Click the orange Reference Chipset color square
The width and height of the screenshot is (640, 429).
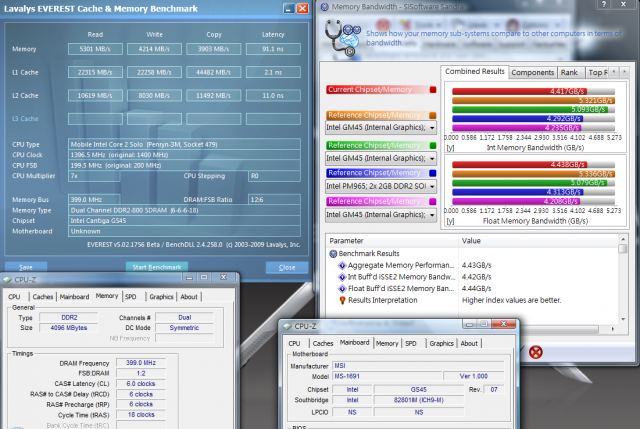click(433, 116)
